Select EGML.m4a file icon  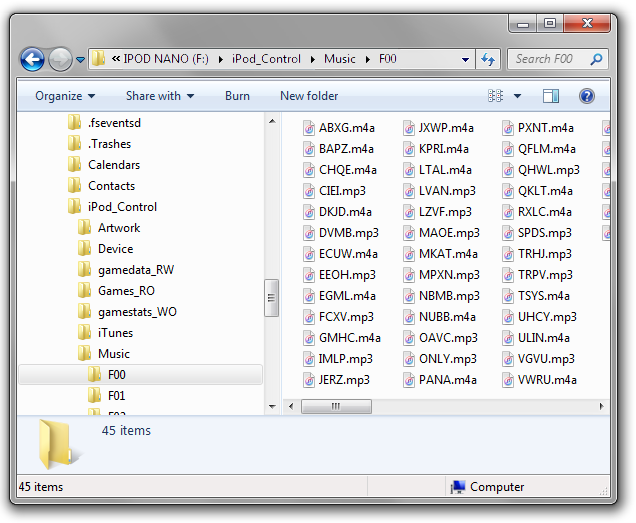[x=309, y=296]
